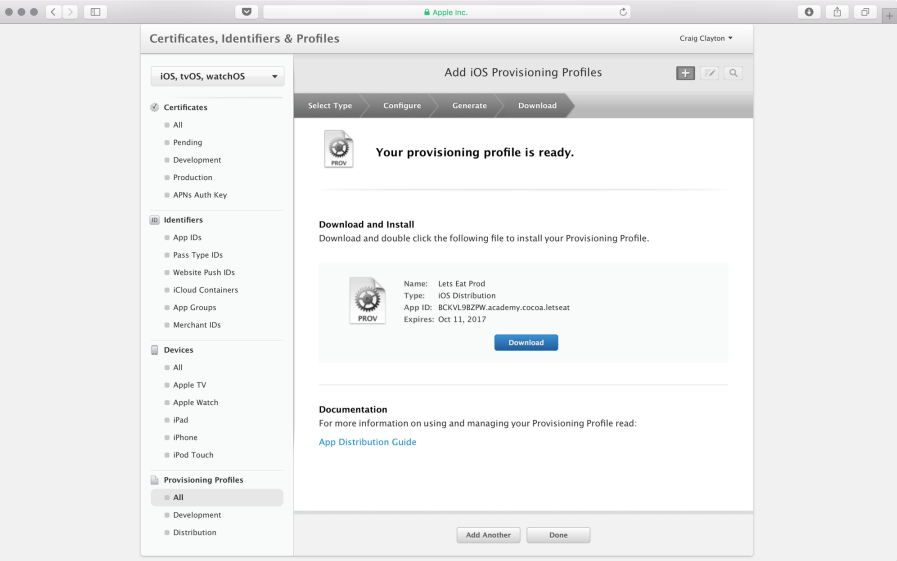Select Distribution provisioning profiles
The width and height of the screenshot is (897, 561).
click(195, 532)
